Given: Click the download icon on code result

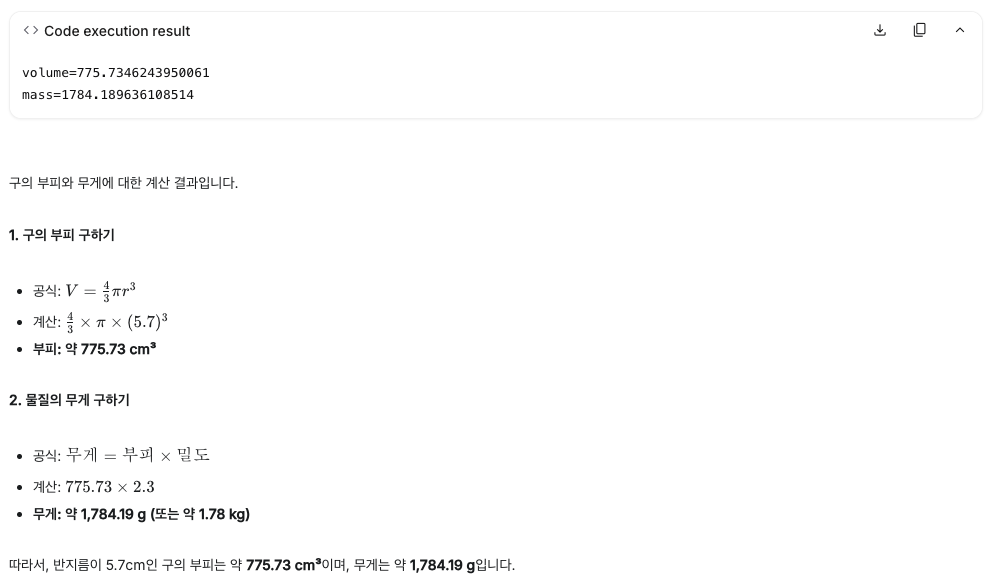Looking at the screenshot, I should point(880,30).
